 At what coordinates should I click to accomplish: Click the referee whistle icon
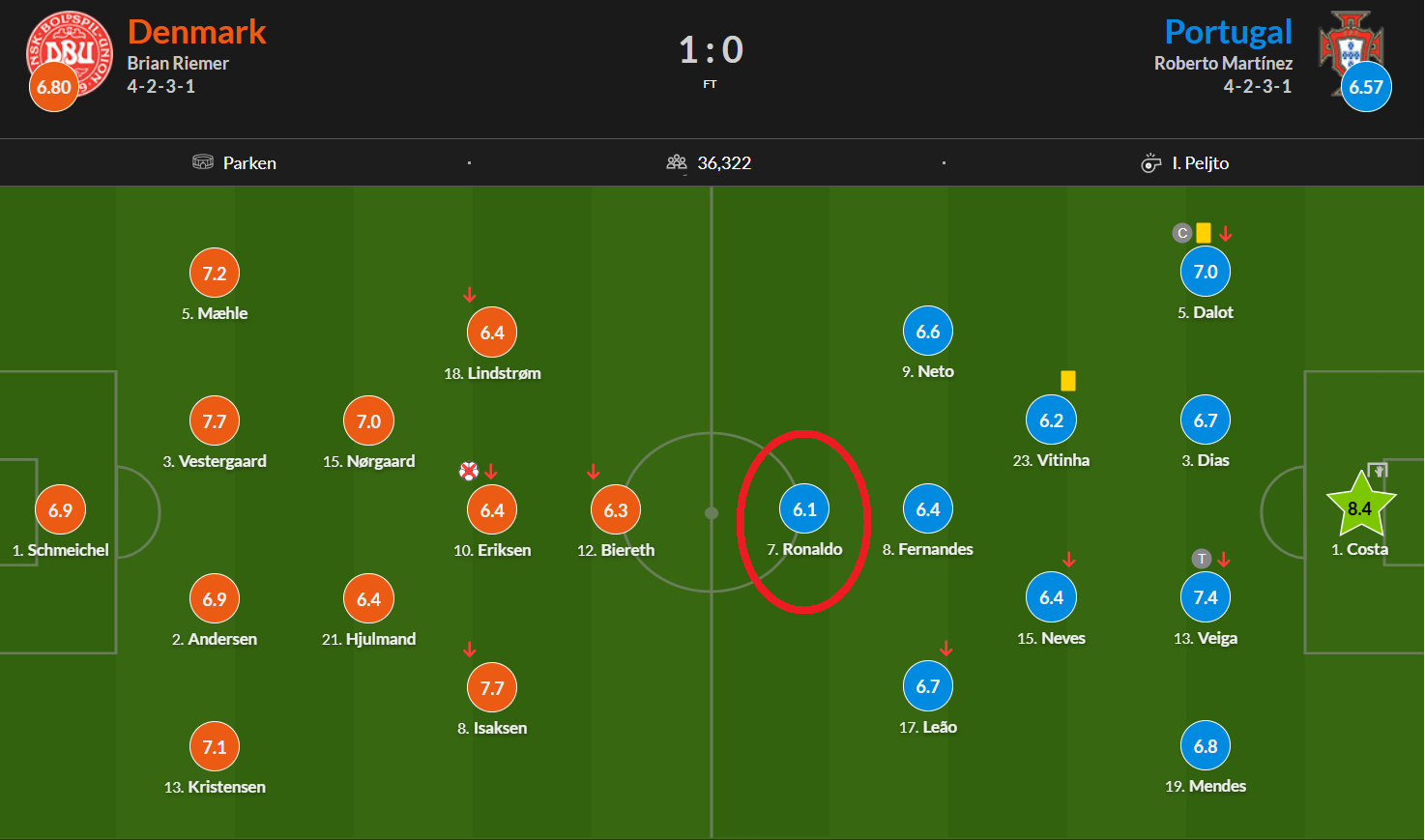click(x=1150, y=162)
